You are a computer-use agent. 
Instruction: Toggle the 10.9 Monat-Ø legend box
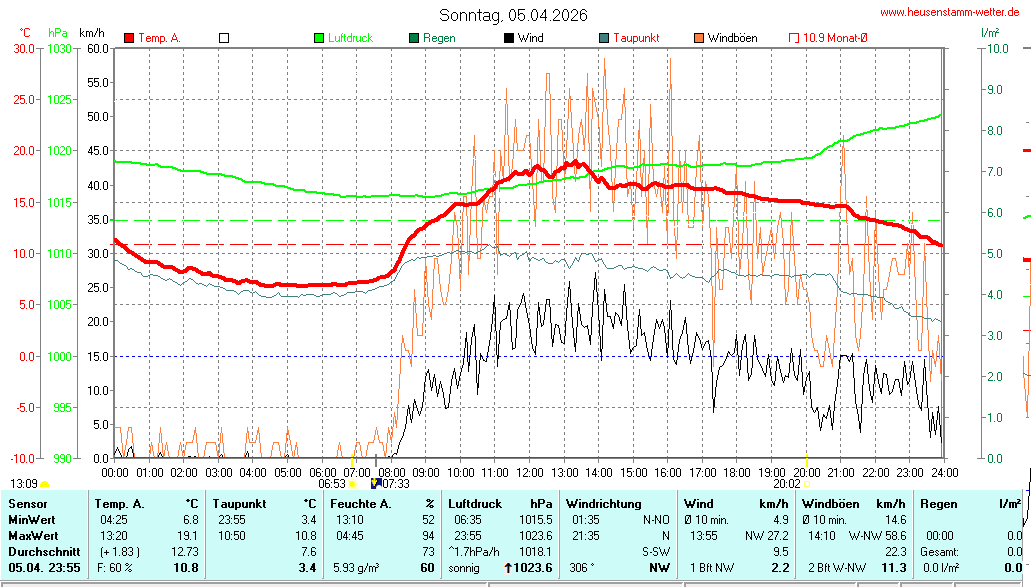(x=795, y=38)
